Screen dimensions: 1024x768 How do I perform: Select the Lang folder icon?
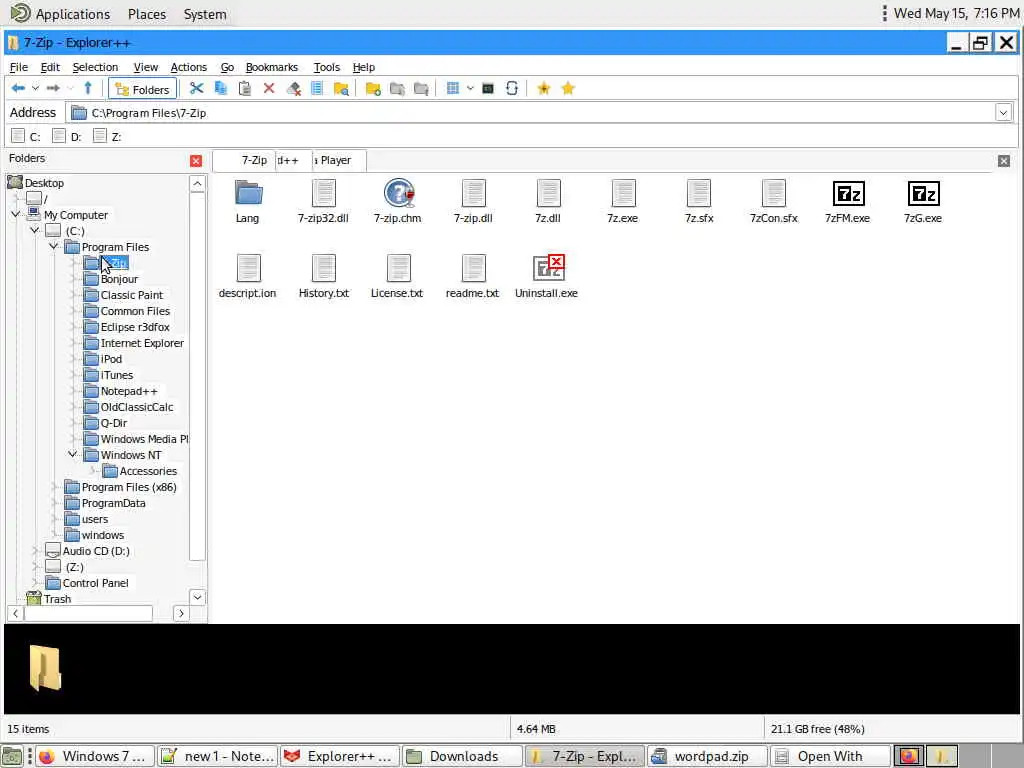coord(248,202)
